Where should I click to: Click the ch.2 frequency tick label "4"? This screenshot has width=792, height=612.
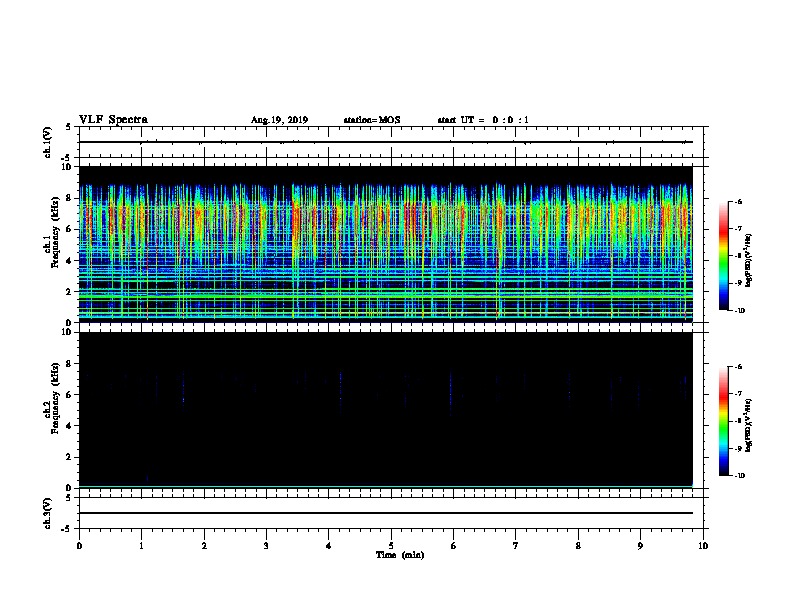click(x=69, y=426)
